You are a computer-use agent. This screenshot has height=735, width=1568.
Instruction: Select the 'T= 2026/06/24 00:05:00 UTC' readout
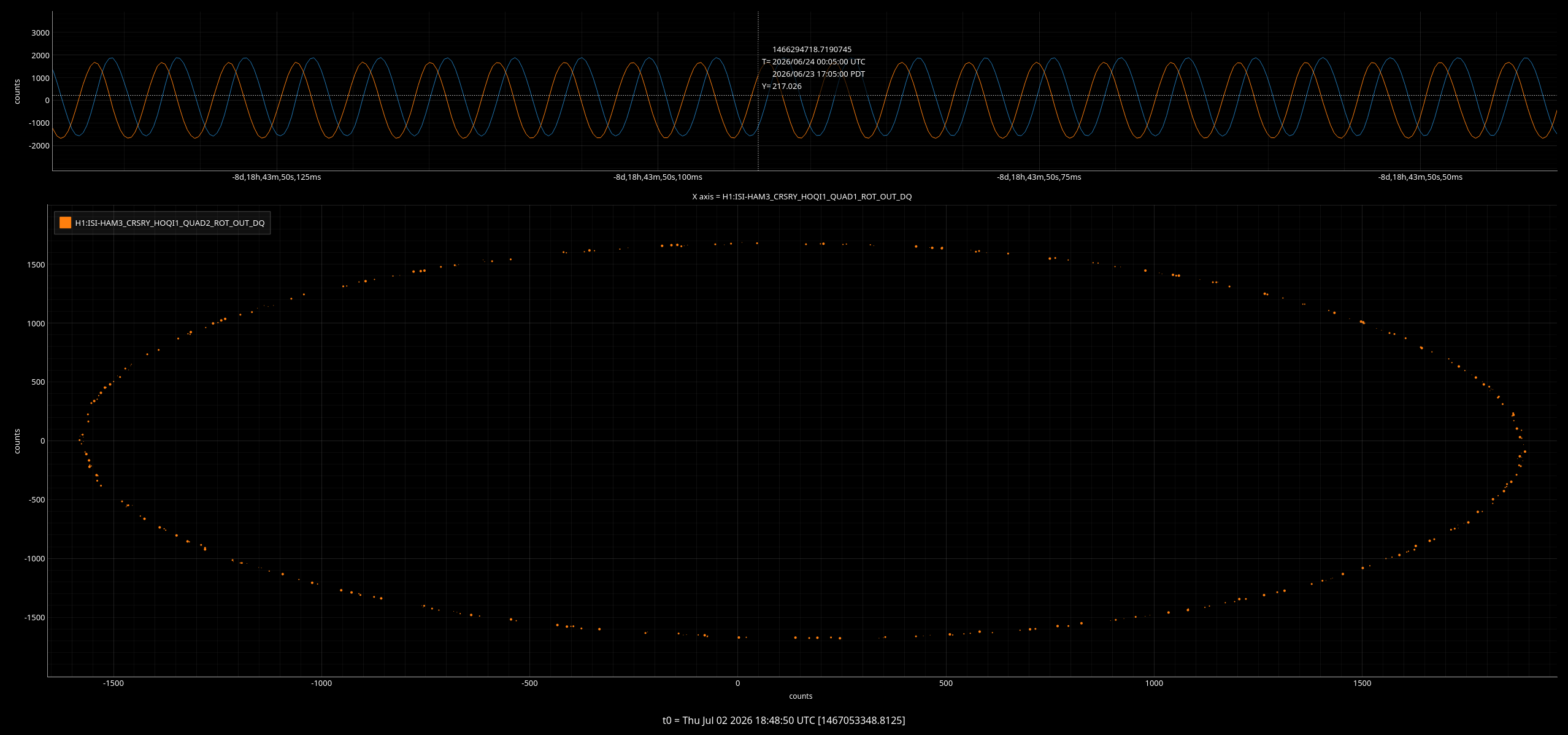coord(813,62)
